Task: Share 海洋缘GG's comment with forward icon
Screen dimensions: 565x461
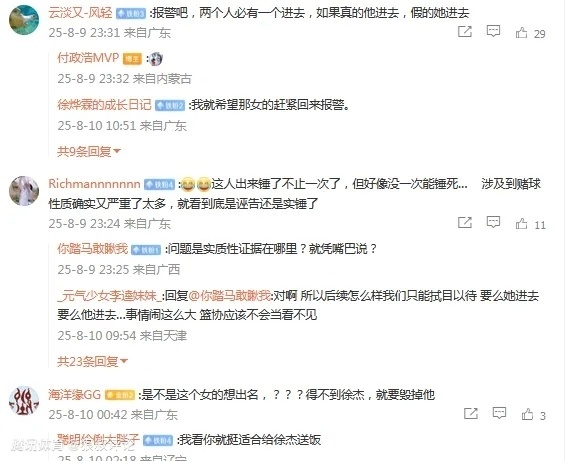Action: (471, 413)
